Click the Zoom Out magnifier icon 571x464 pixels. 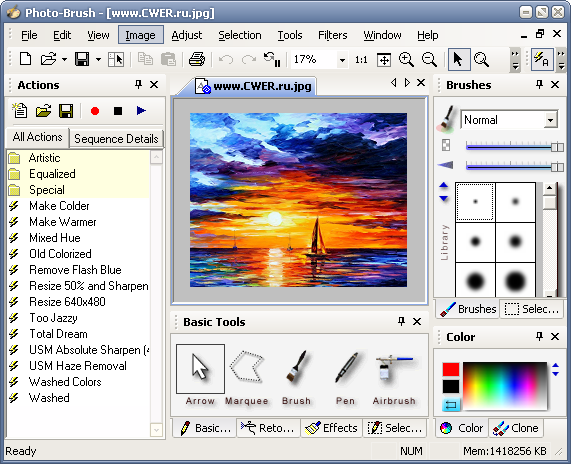[x=429, y=59]
